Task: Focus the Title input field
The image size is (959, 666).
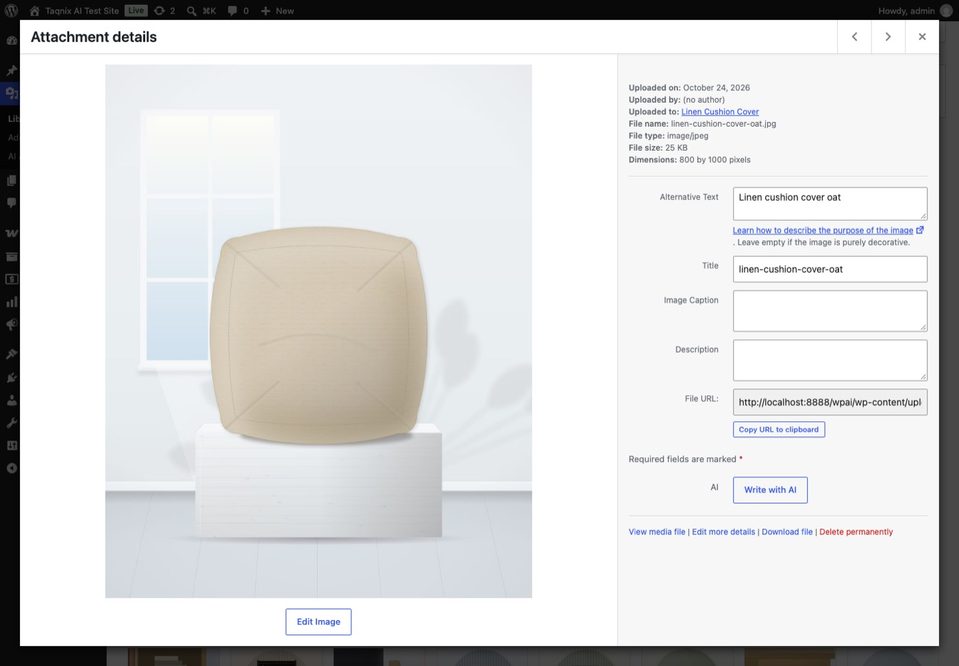Action: click(830, 269)
